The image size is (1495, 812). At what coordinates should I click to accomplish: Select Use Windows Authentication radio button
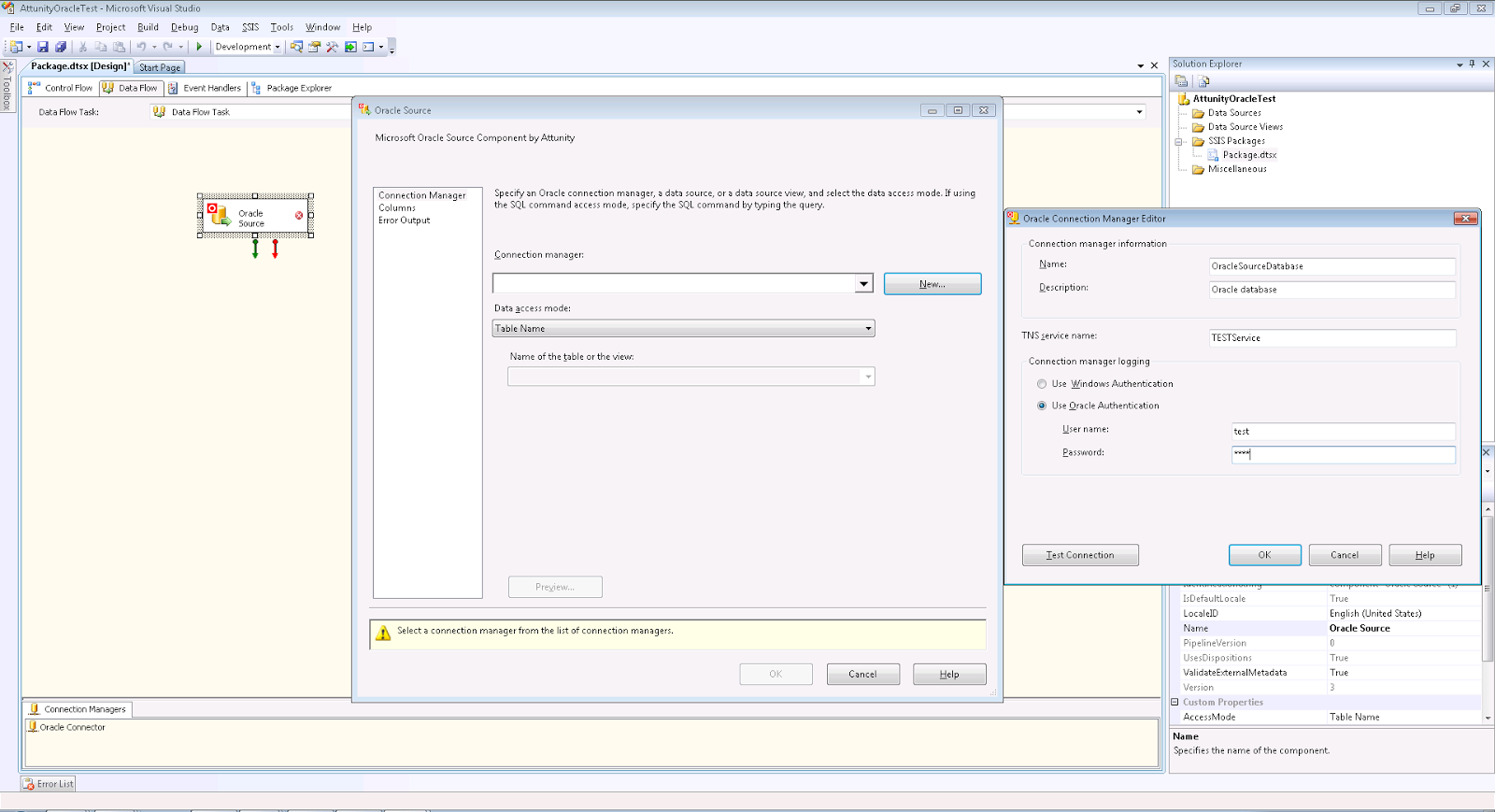pos(1042,384)
